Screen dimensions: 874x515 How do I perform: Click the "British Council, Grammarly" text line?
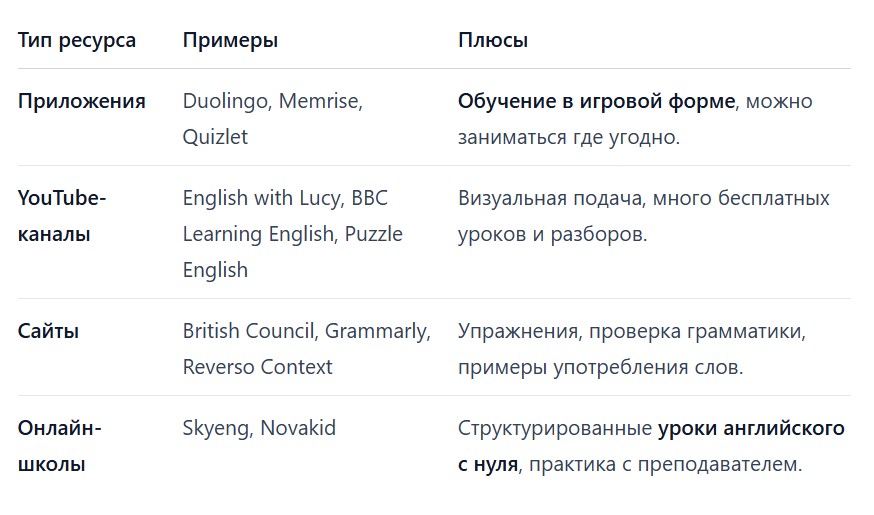click(x=305, y=331)
